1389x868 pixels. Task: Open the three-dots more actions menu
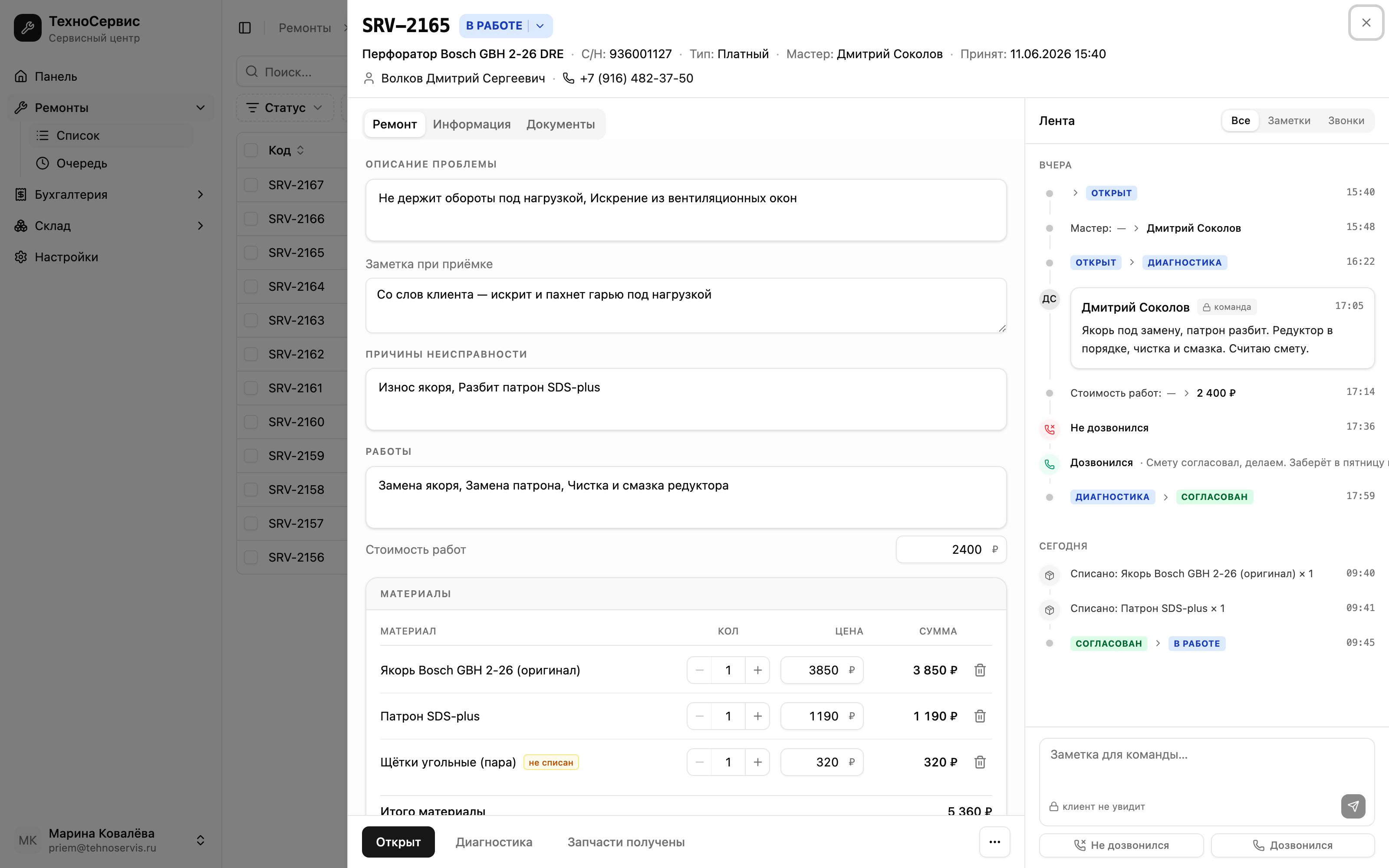[995, 842]
